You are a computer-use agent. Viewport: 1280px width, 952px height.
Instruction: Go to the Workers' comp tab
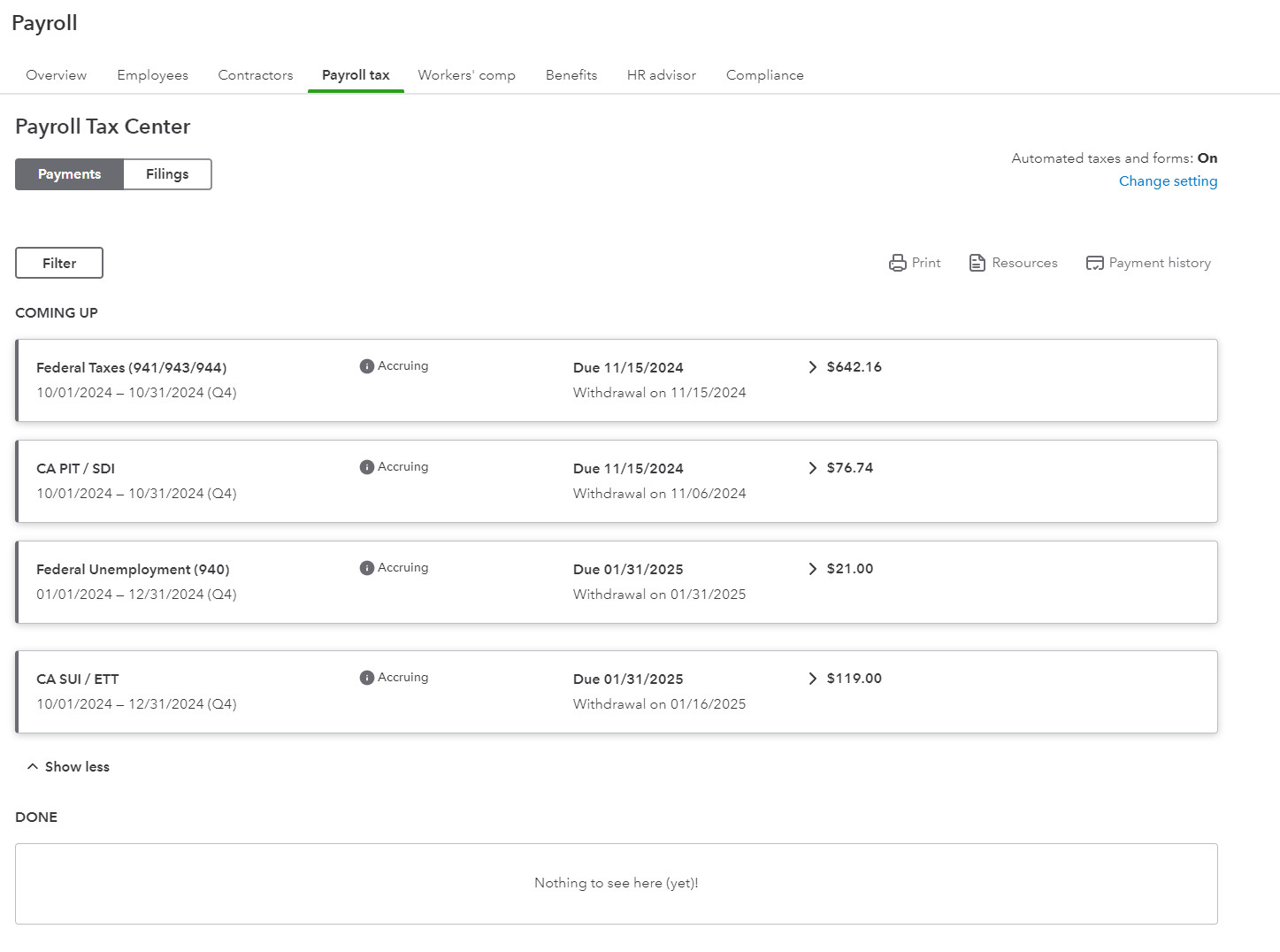466,75
